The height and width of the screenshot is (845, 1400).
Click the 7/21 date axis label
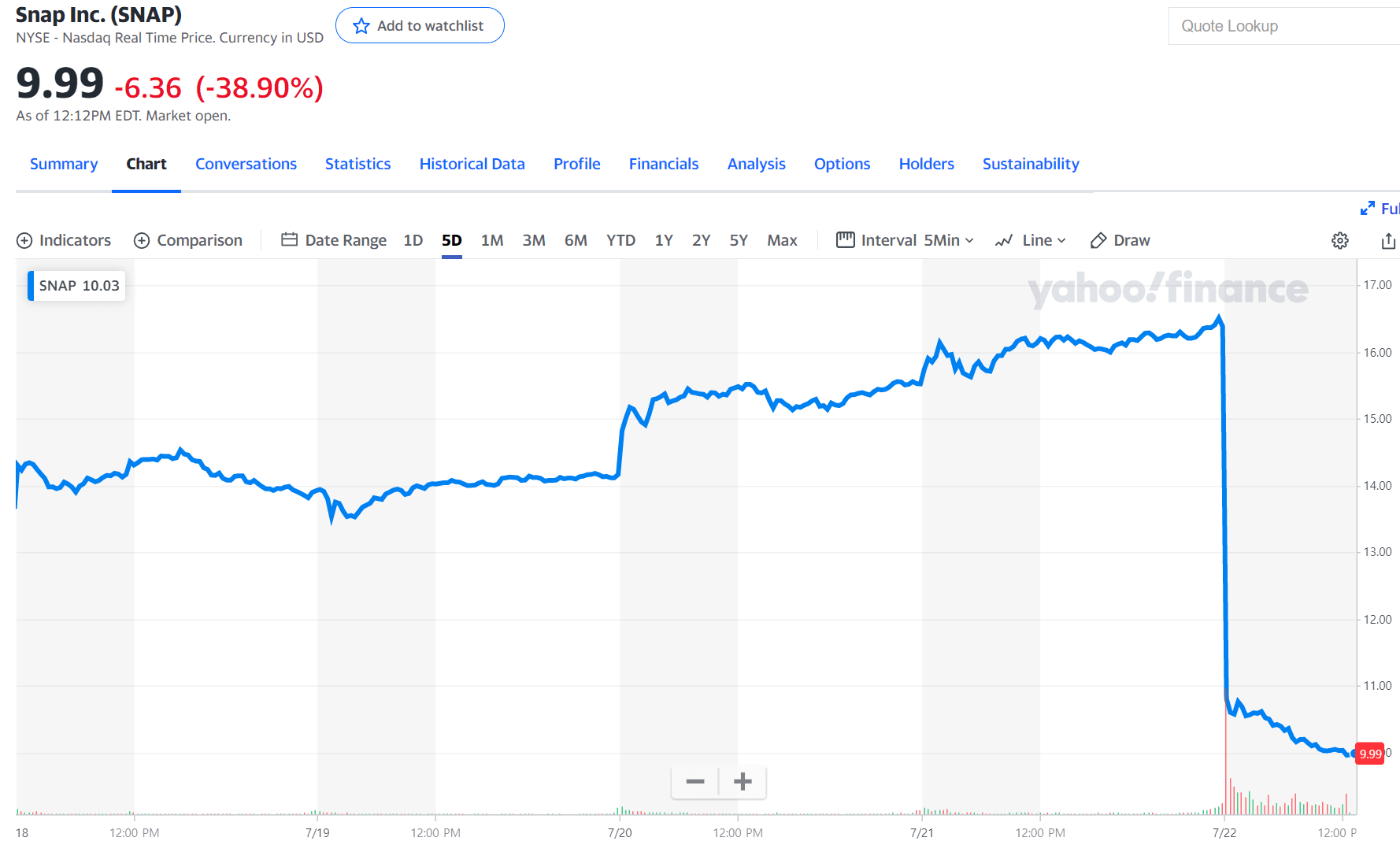point(922,832)
